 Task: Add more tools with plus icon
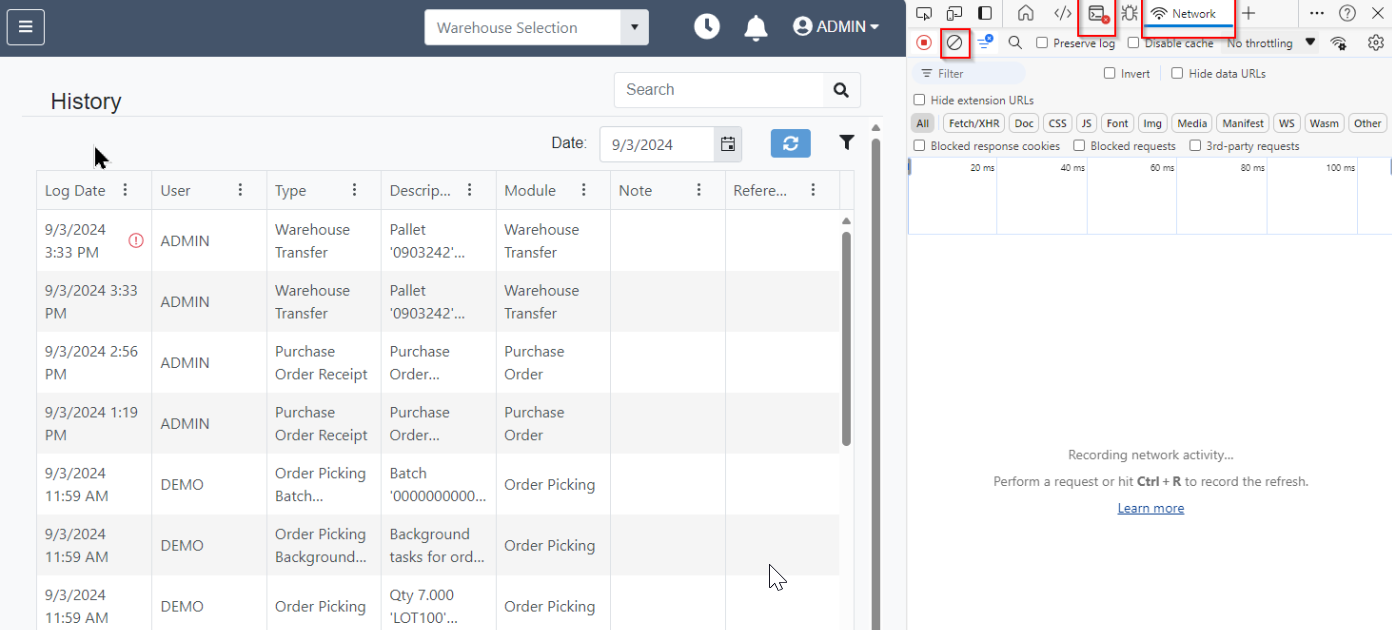(x=1248, y=13)
